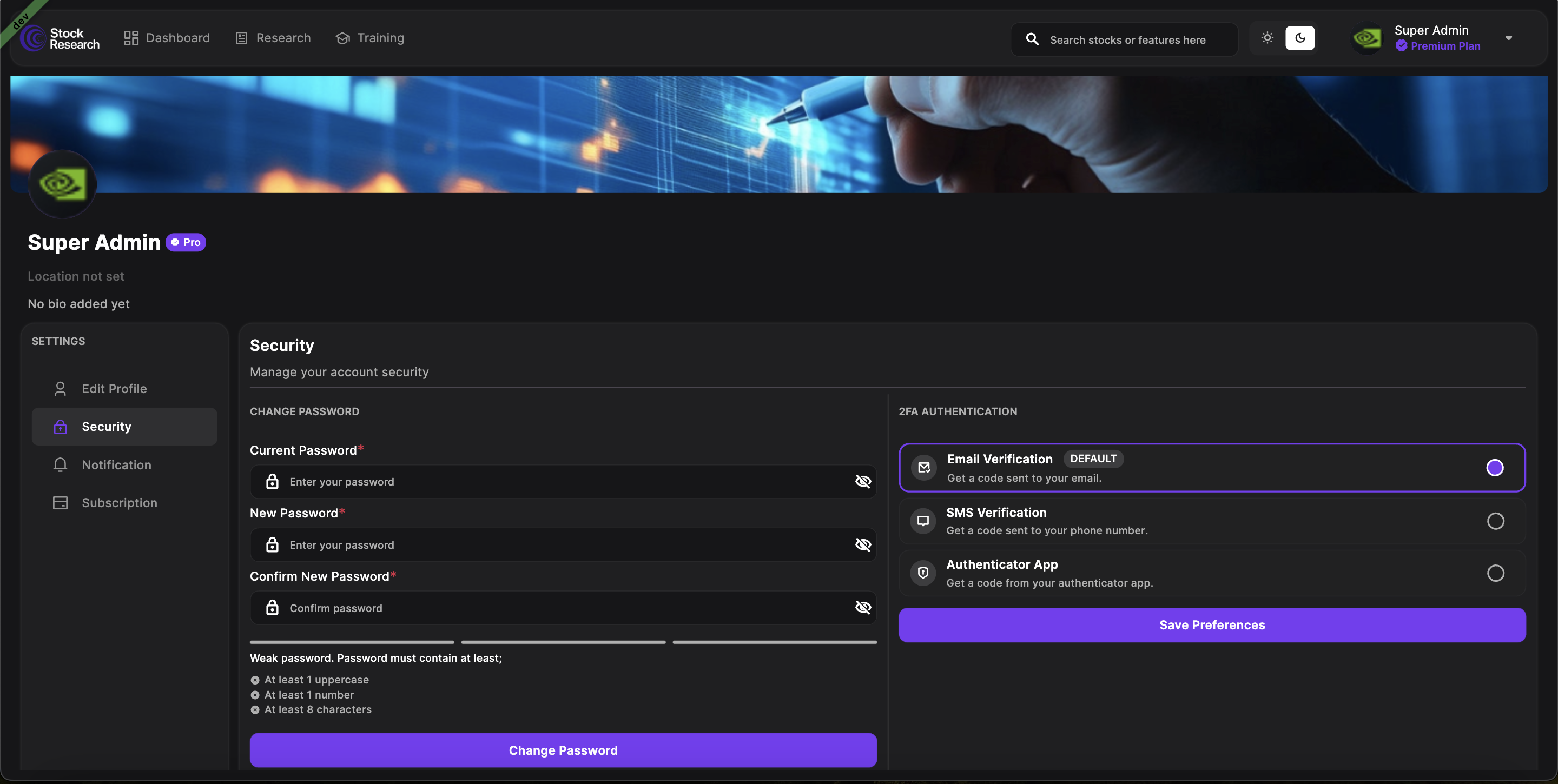Switch to light theme sun icon
Viewport: 1558px width, 784px height.
(x=1267, y=38)
